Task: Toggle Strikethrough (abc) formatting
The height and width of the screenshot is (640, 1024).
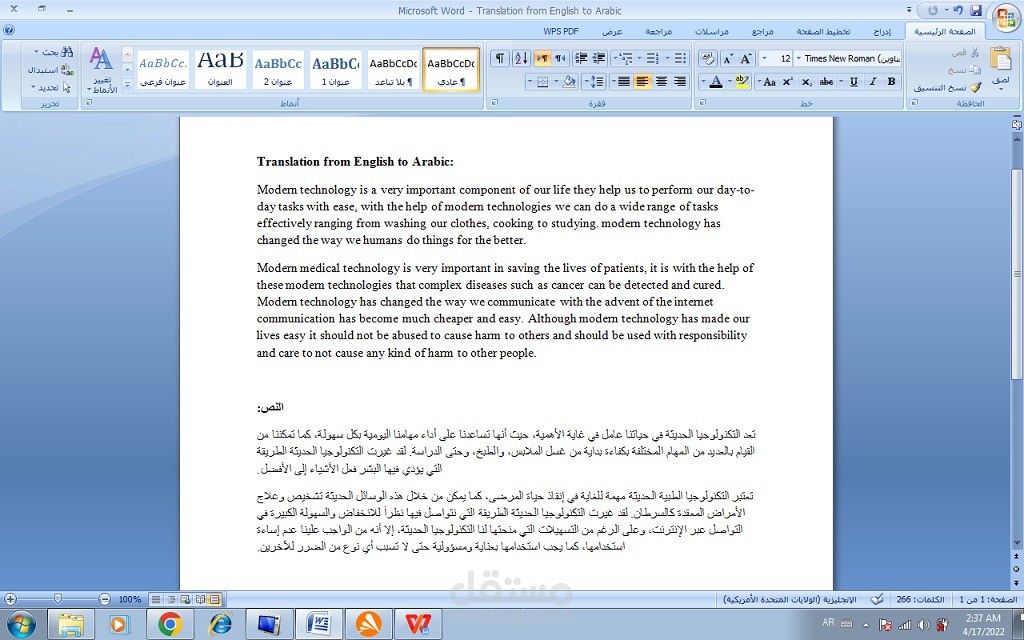Action: [826, 82]
